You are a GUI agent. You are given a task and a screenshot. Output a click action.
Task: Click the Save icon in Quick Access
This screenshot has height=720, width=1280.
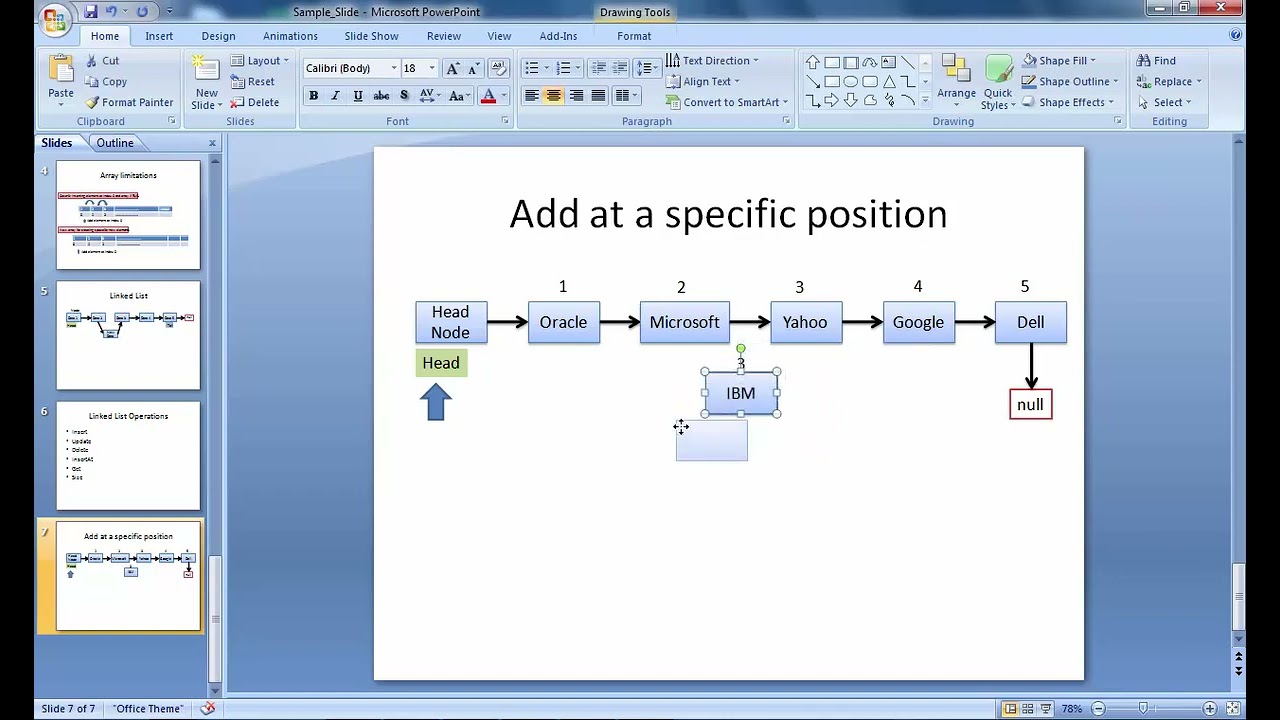[90, 11]
